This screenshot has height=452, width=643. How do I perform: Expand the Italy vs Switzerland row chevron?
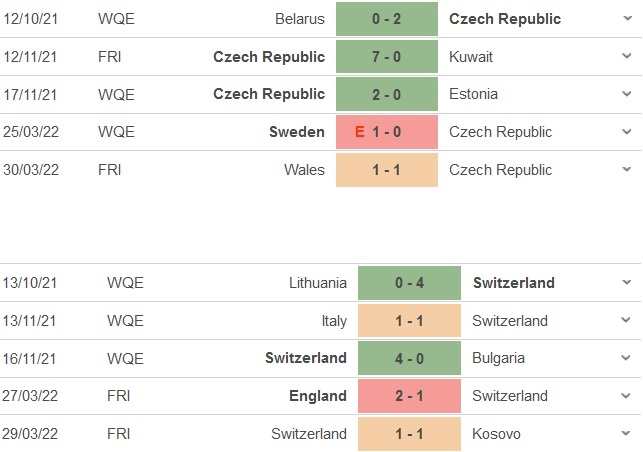coord(627,321)
